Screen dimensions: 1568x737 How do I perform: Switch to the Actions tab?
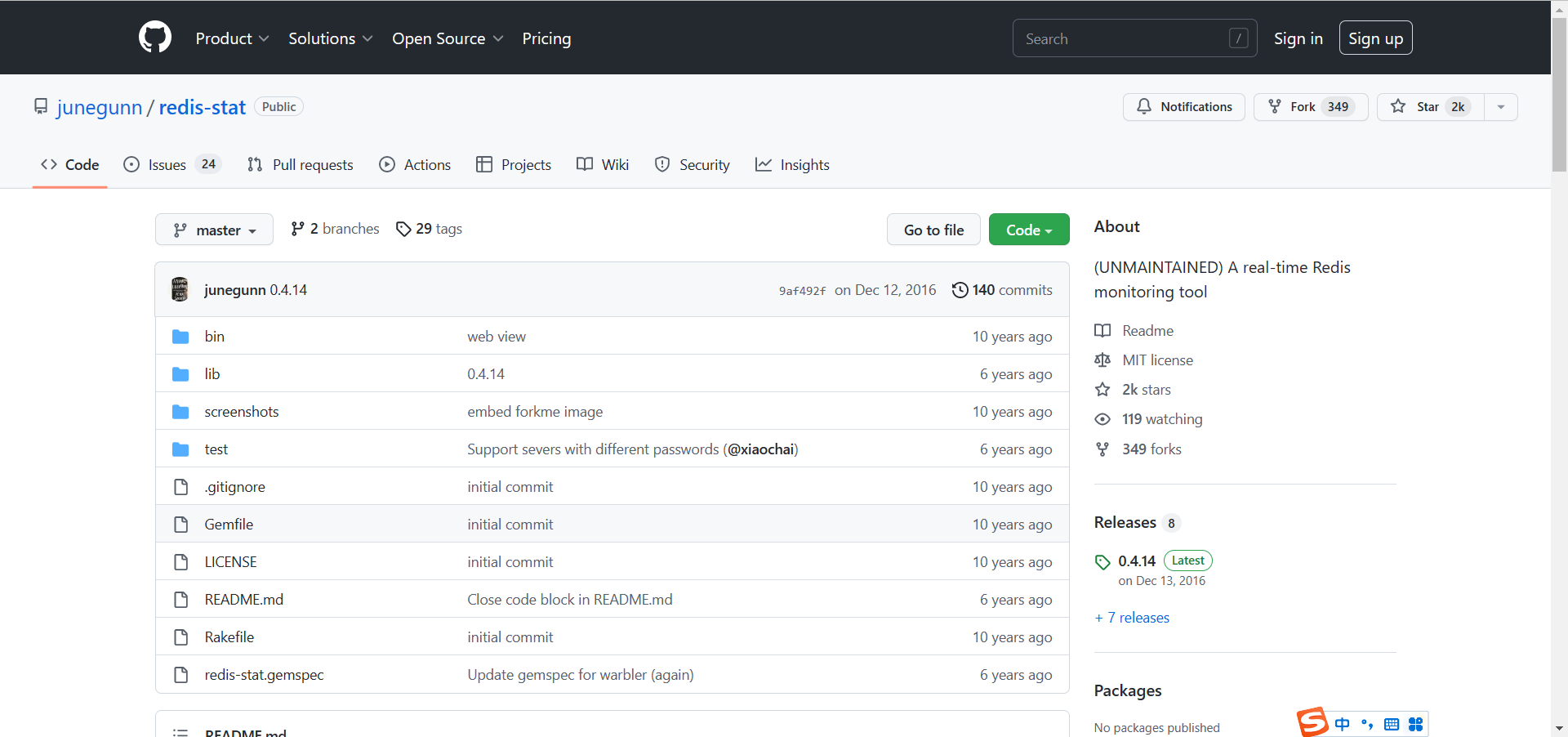pyautogui.click(x=415, y=164)
